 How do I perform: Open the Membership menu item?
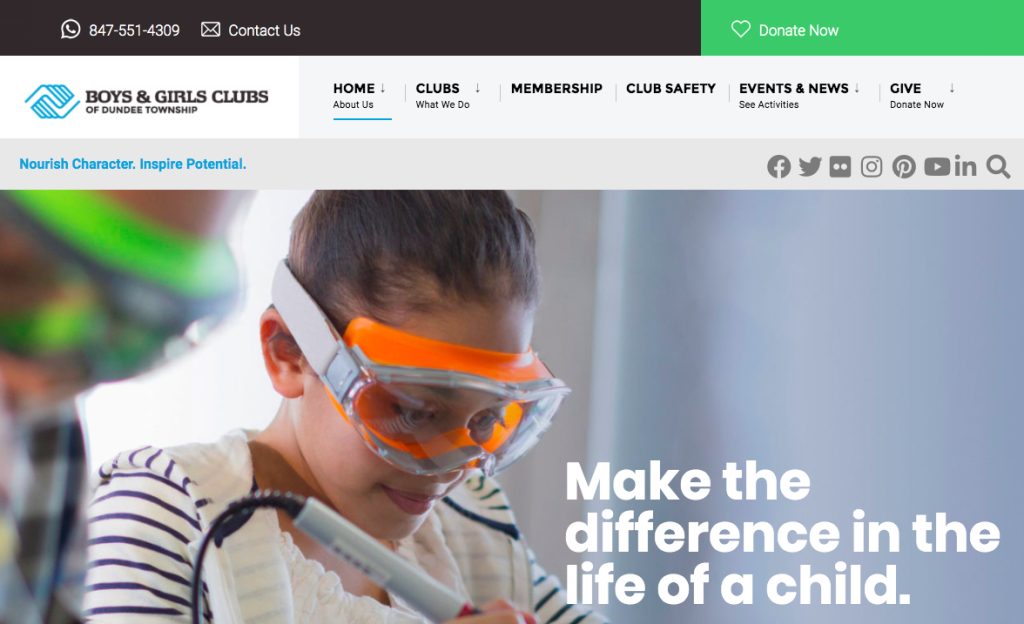556,88
